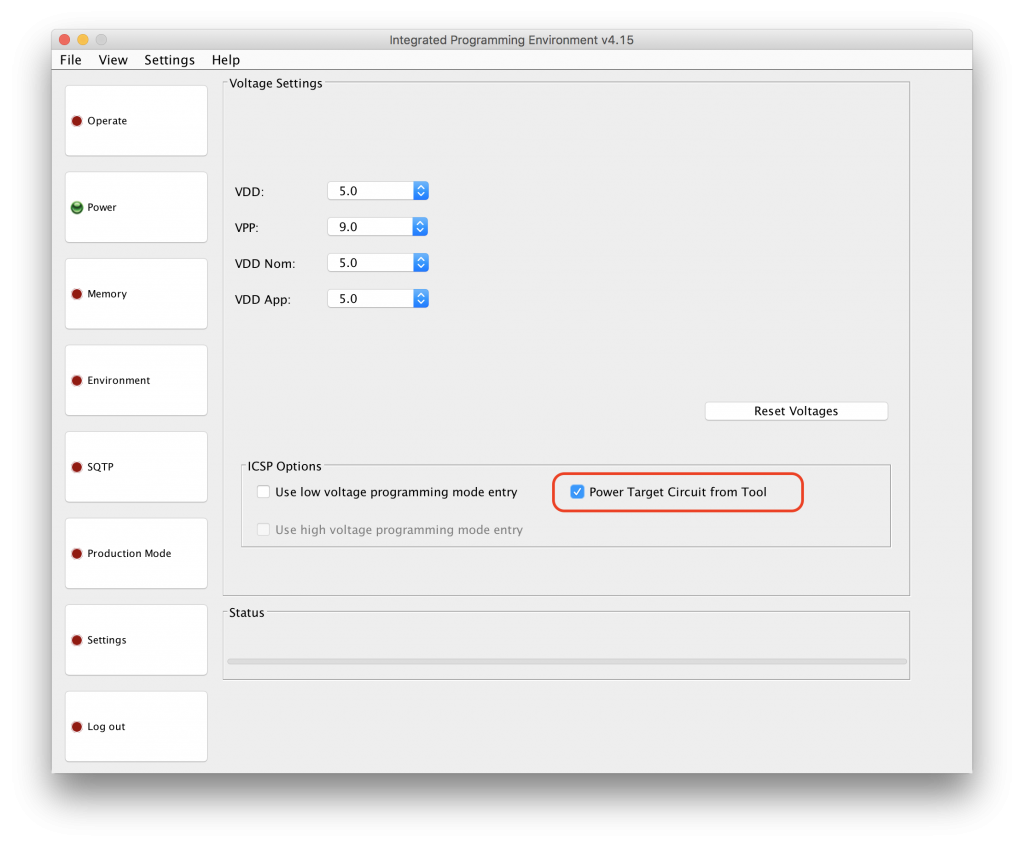Click the green Power status icon
The height and width of the screenshot is (847, 1024).
click(77, 208)
